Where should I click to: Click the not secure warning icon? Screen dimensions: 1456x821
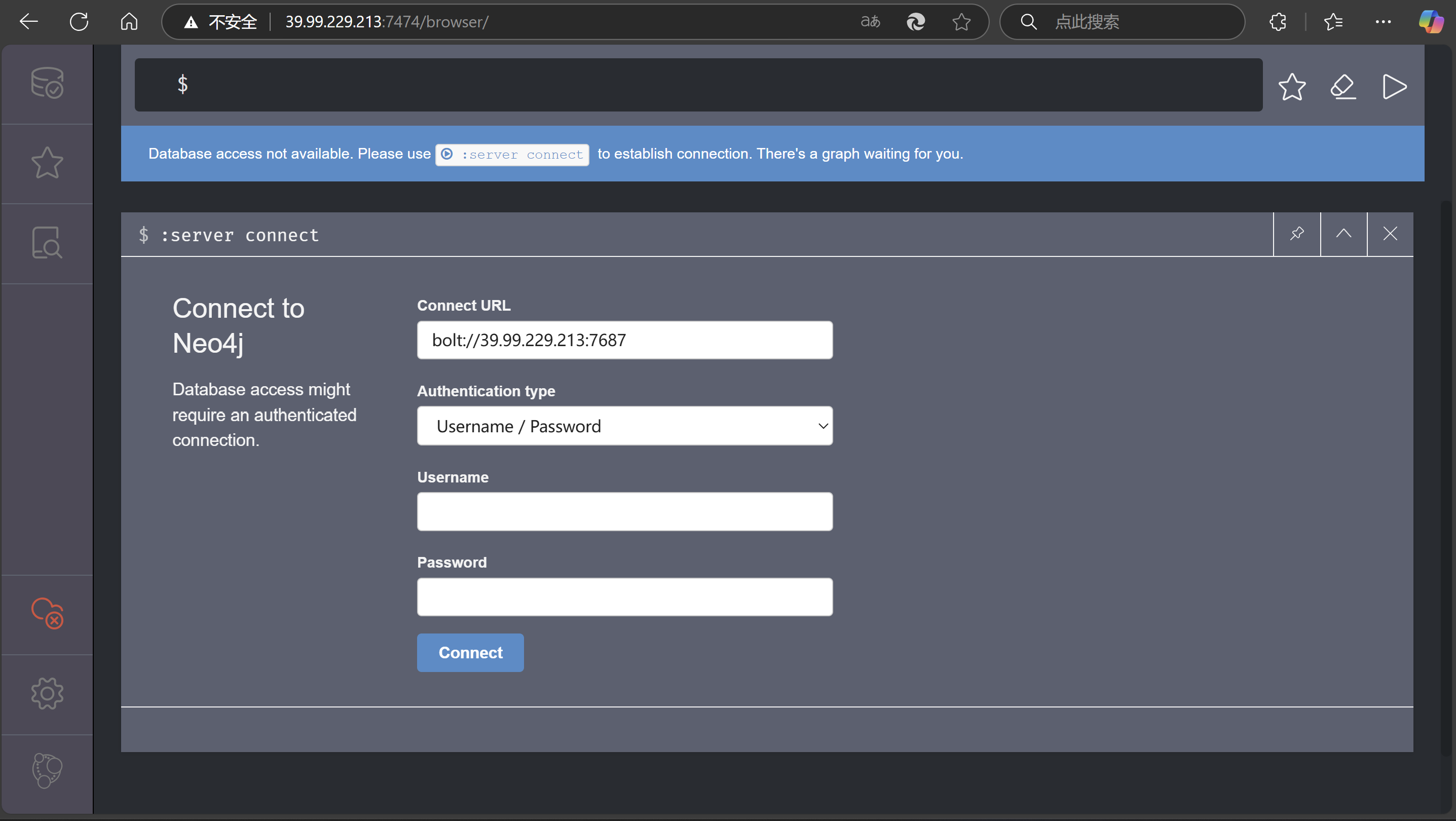click(x=191, y=22)
